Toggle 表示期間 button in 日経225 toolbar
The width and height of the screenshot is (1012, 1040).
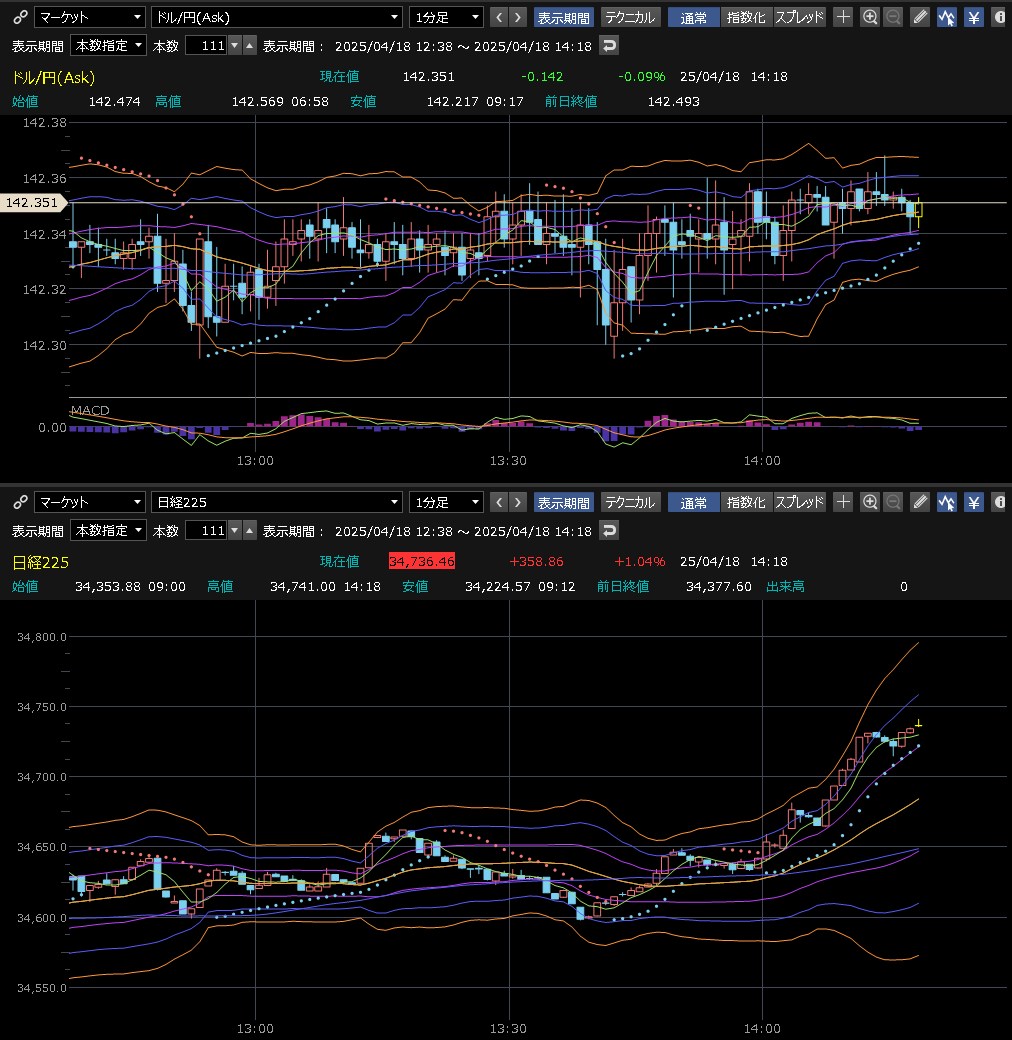tap(563, 502)
